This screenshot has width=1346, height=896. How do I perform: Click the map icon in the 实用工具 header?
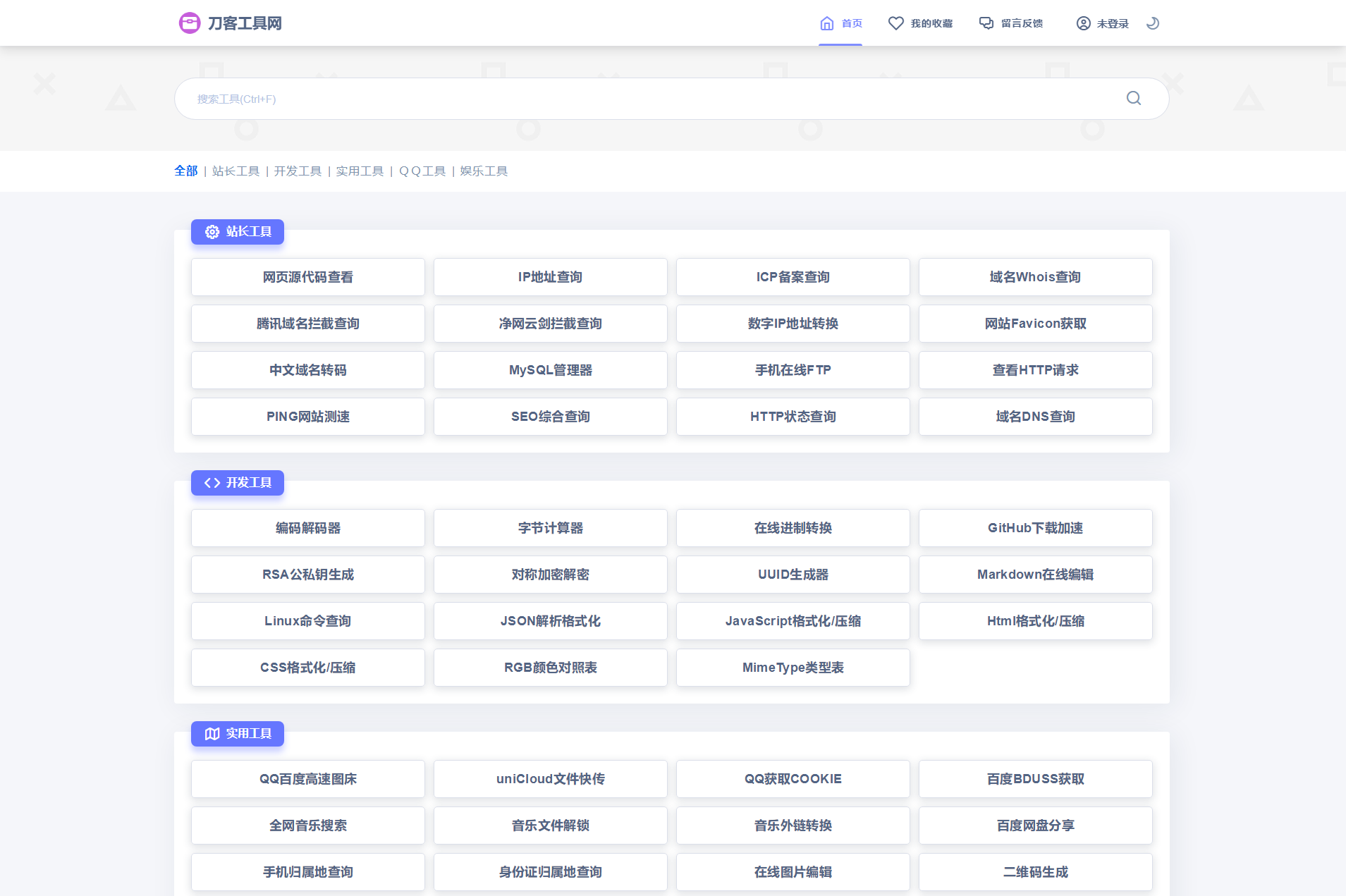coord(212,734)
